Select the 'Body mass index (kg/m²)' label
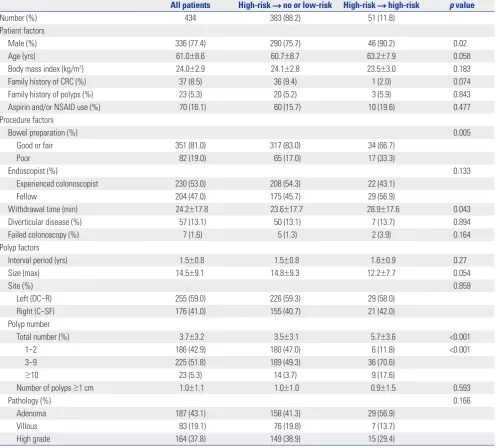This screenshot has width=496, height=448. click(46, 69)
